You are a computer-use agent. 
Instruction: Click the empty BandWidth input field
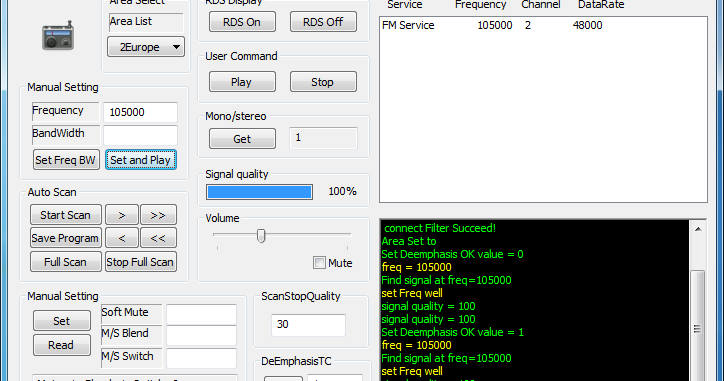[140, 135]
